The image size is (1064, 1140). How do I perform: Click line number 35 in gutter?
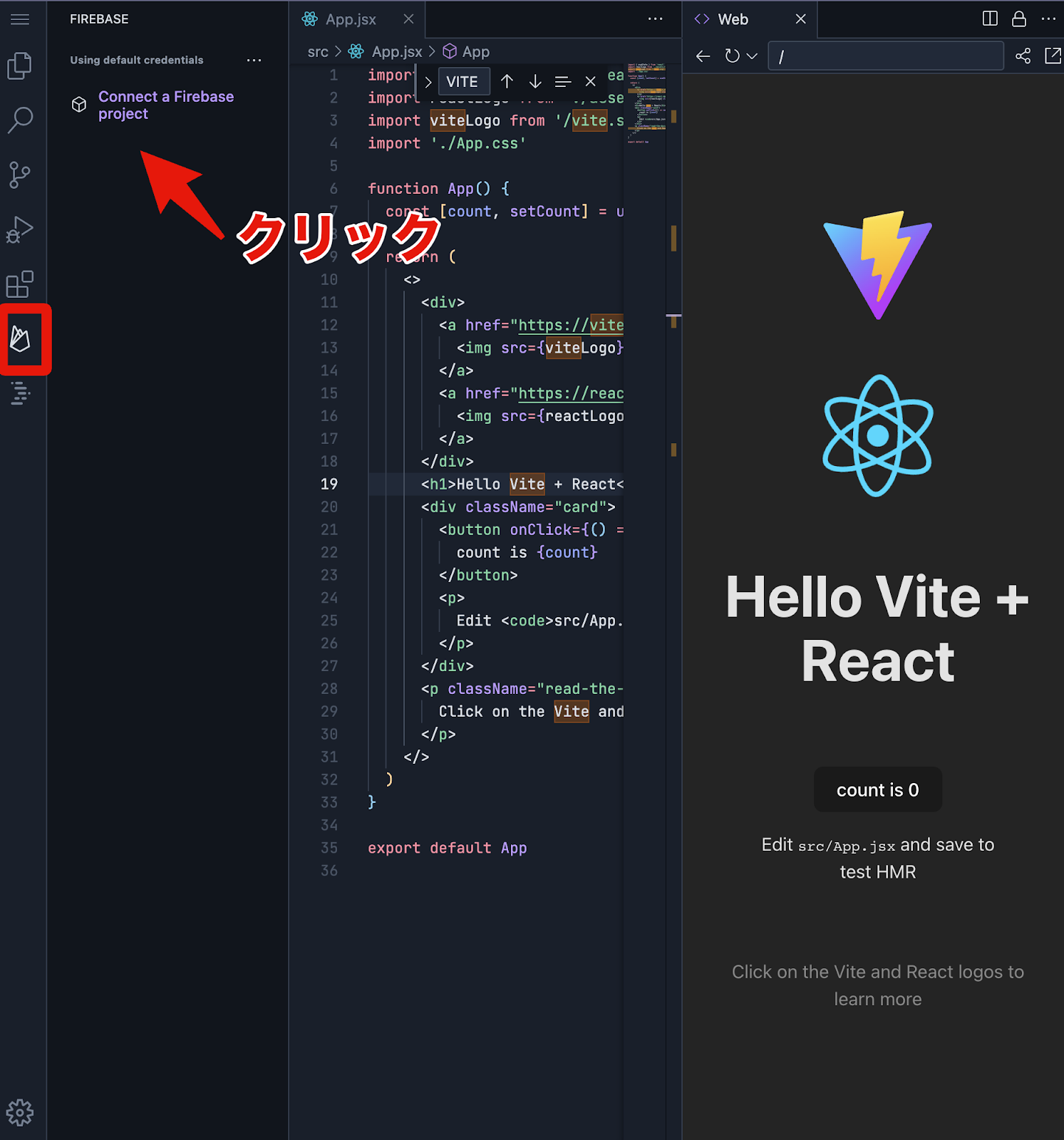tap(329, 848)
